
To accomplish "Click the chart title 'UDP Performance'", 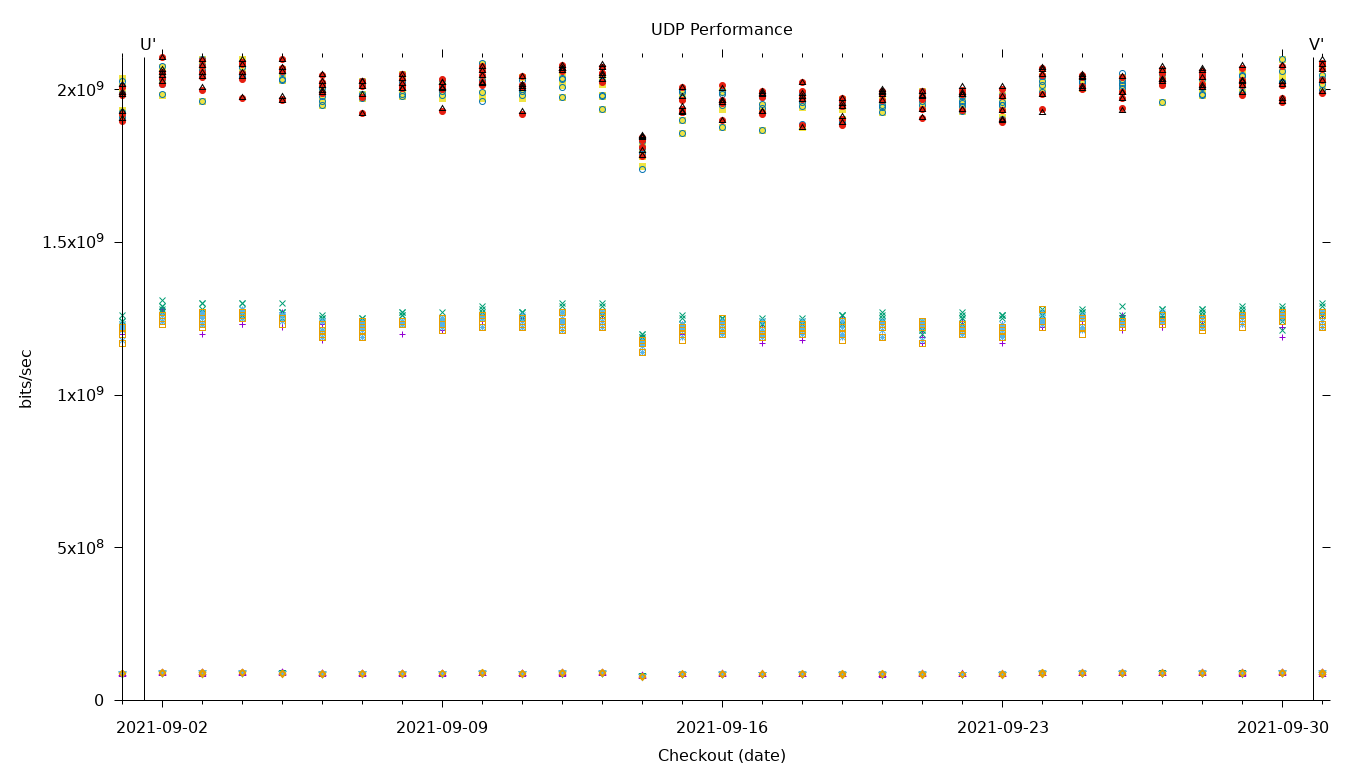I will tap(721, 30).
